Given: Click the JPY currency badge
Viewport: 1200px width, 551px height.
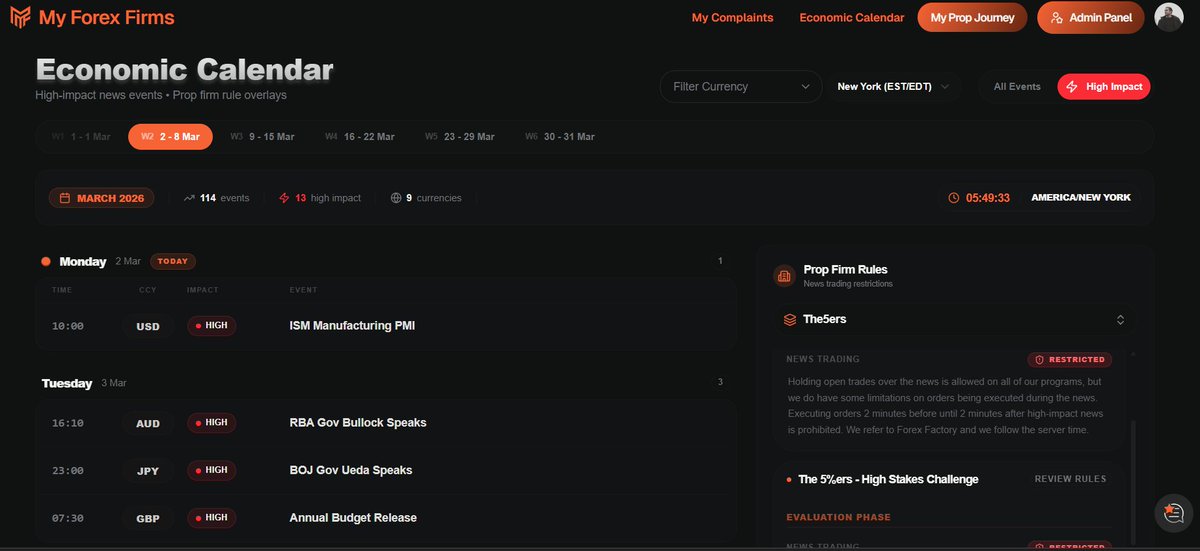Looking at the screenshot, I should [x=148, y=470].
